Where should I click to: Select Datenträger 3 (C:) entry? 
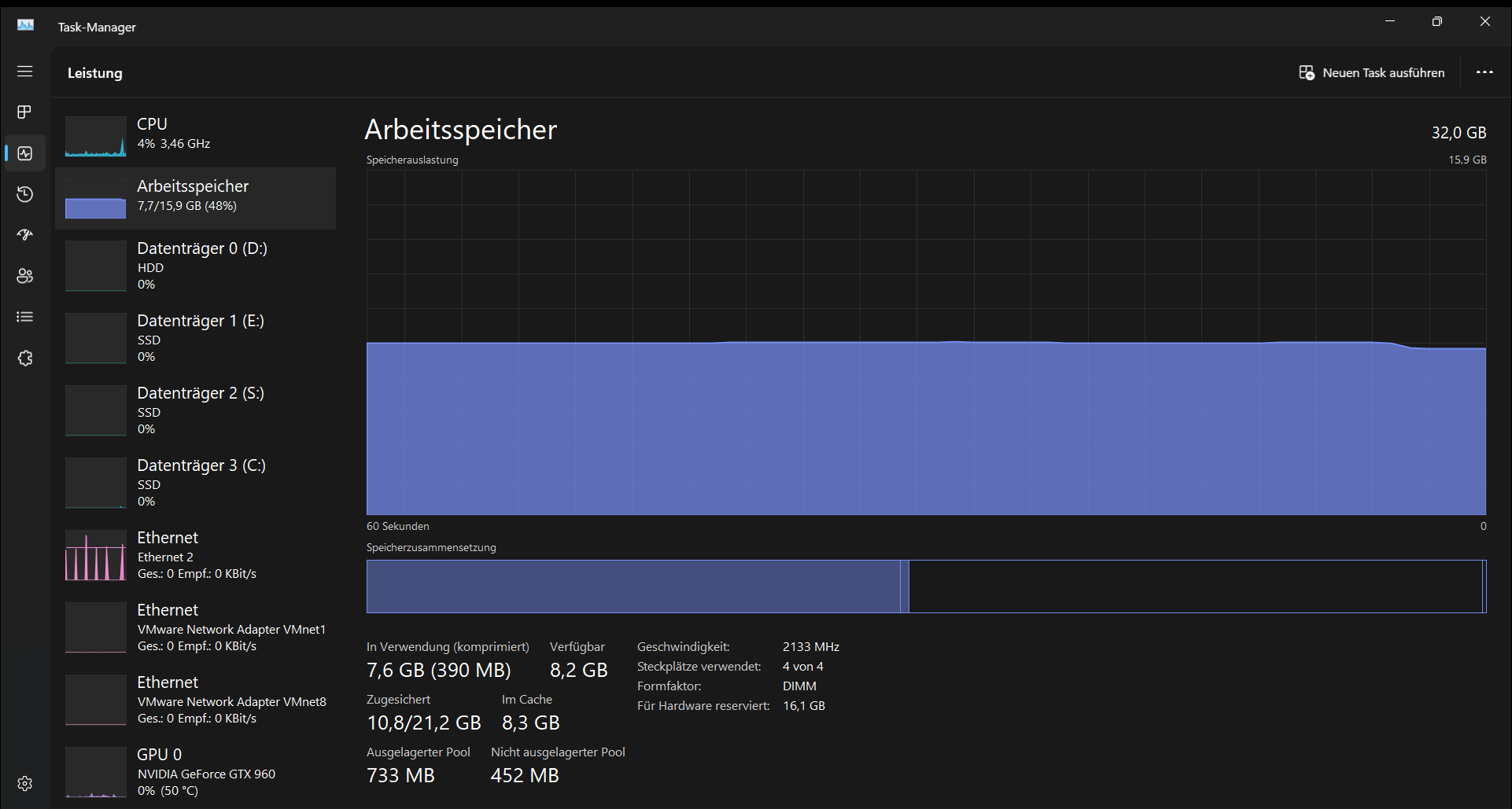click(195, 483)
